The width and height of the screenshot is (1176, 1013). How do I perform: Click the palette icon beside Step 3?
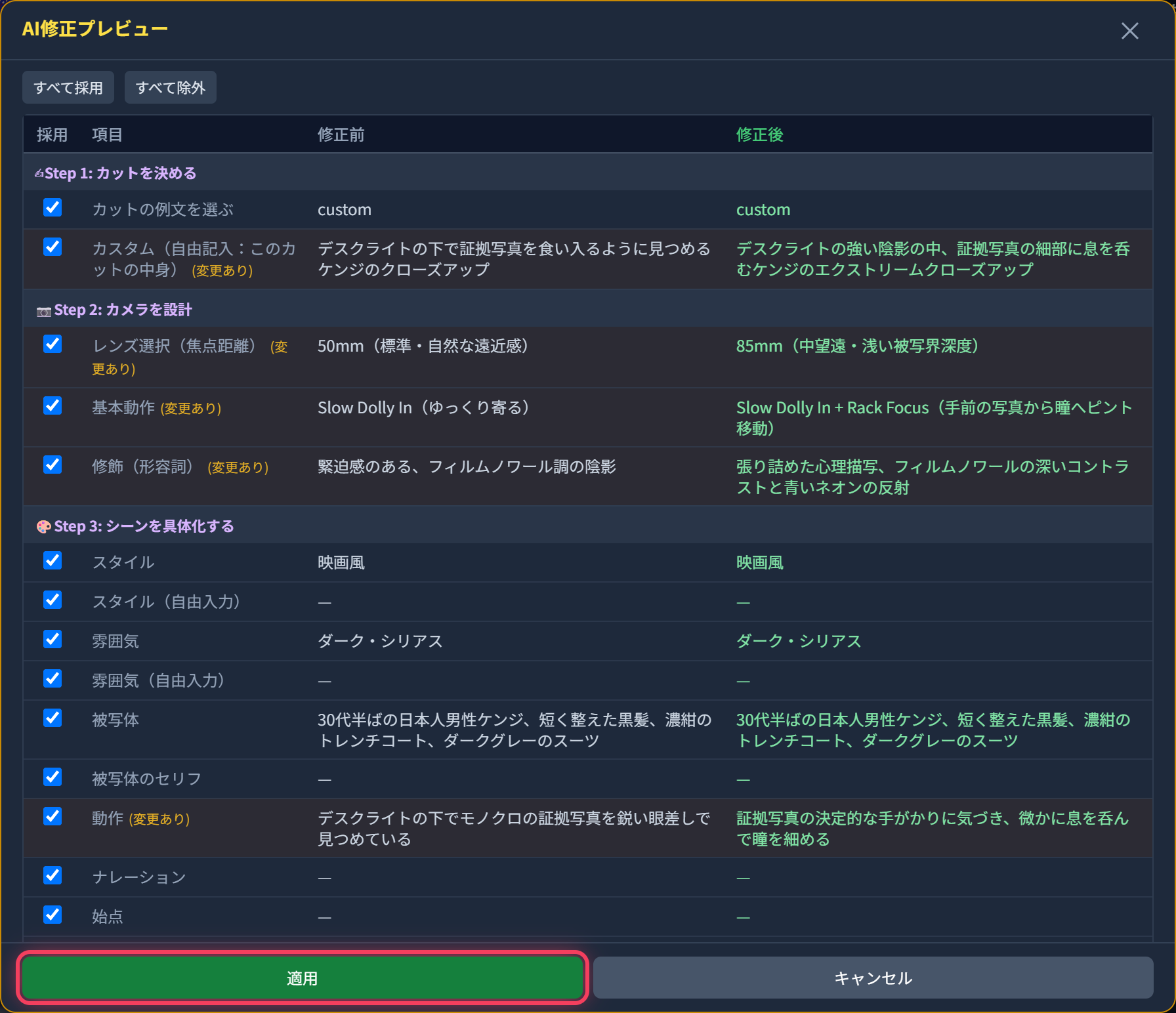[43, 527]
